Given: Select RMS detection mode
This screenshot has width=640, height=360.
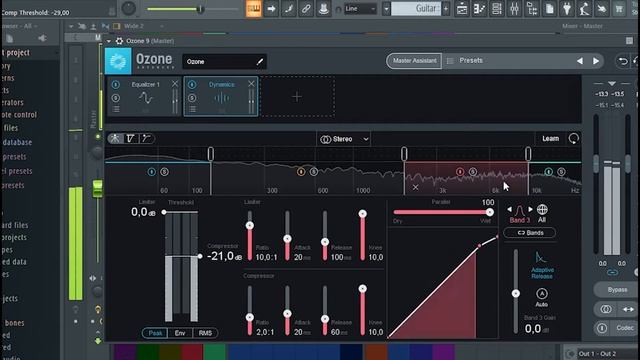Looking at the screenshot, I should (205, 333).
